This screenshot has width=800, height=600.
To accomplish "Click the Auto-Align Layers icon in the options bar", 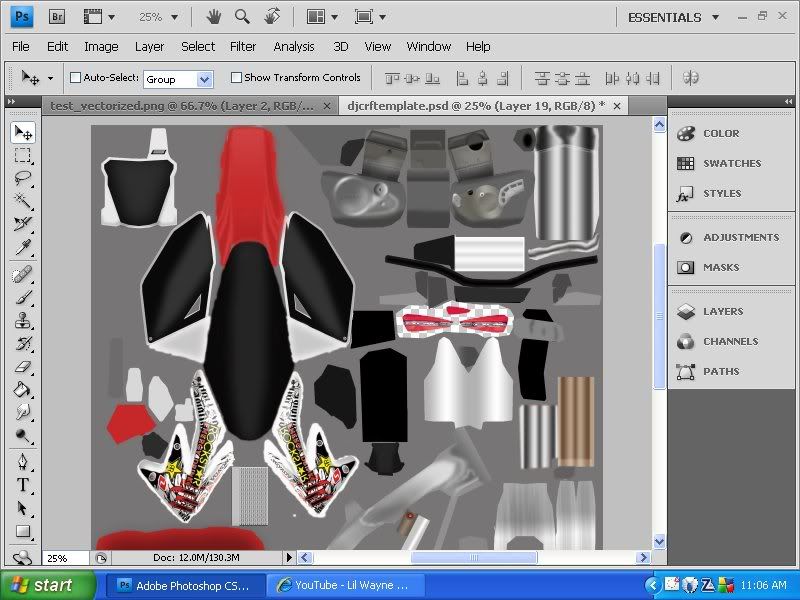I will point(690,78).
